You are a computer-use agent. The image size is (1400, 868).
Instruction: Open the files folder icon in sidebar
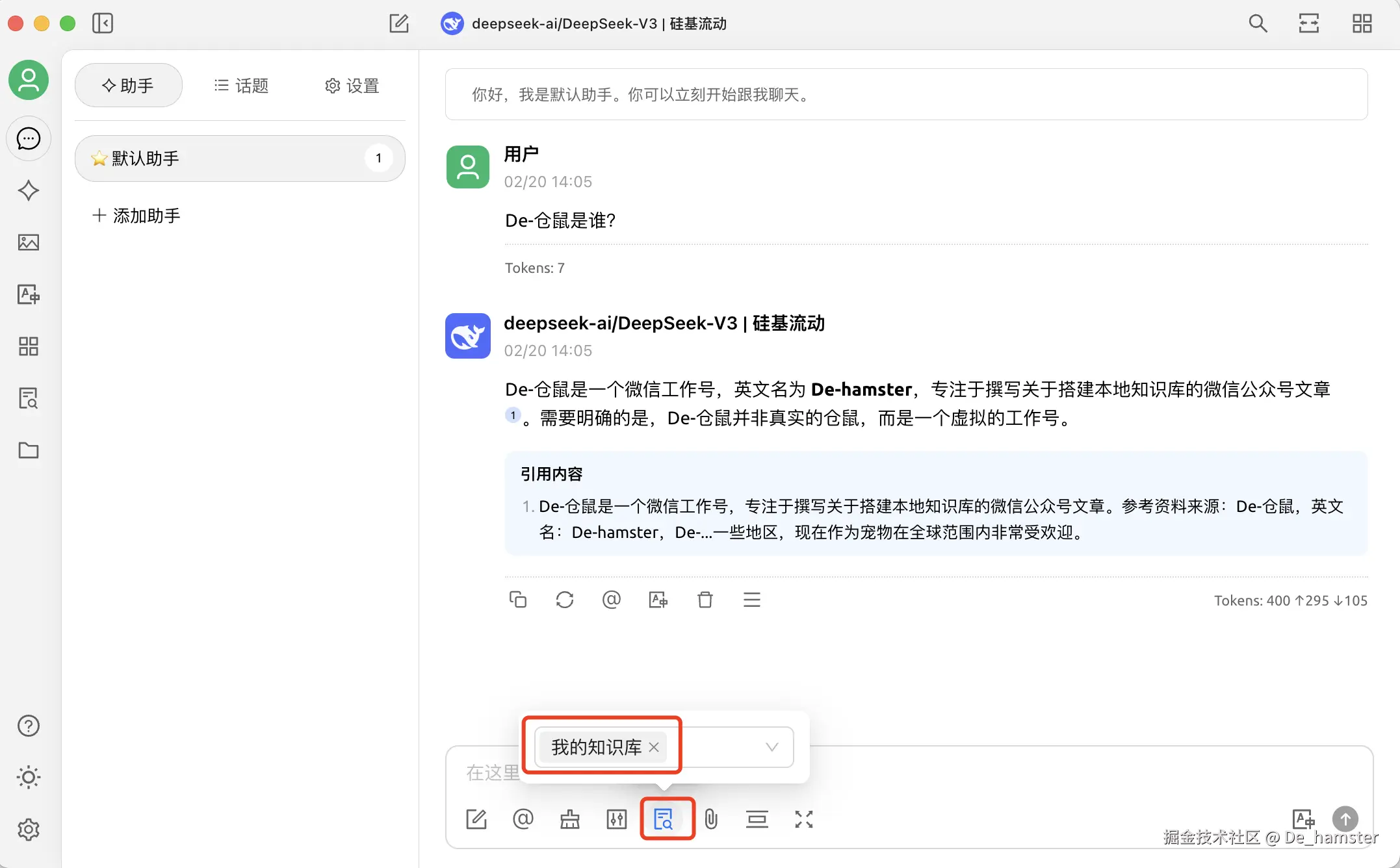point(28,450)
